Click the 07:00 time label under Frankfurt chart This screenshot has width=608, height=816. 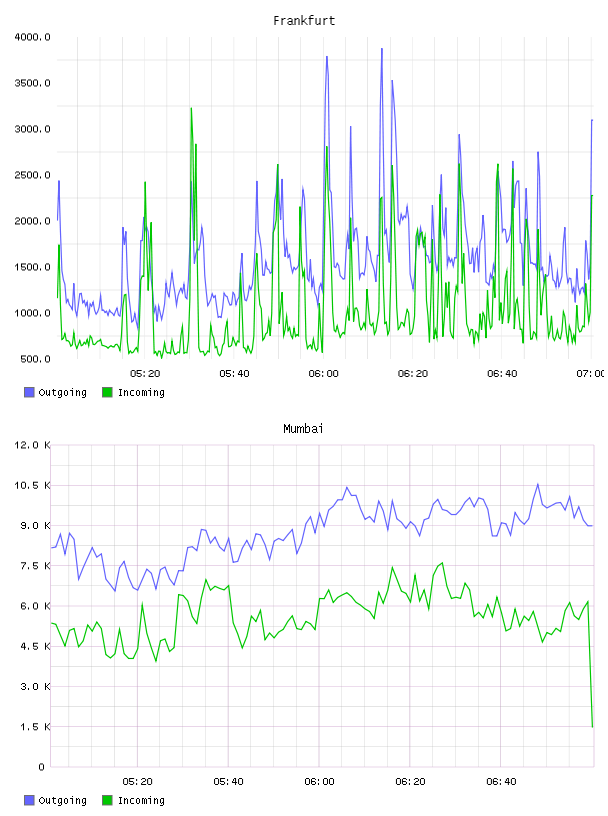[x=590, y=374]
